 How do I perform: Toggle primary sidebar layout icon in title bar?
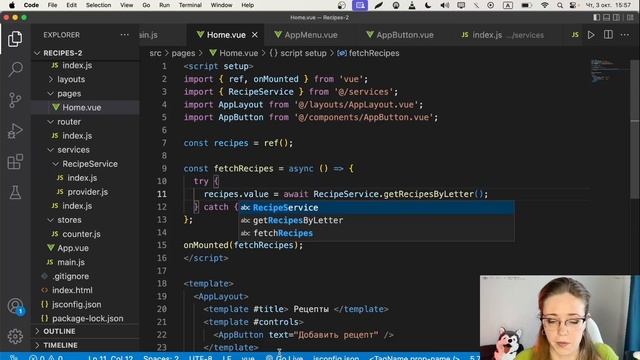coord(597,18)
